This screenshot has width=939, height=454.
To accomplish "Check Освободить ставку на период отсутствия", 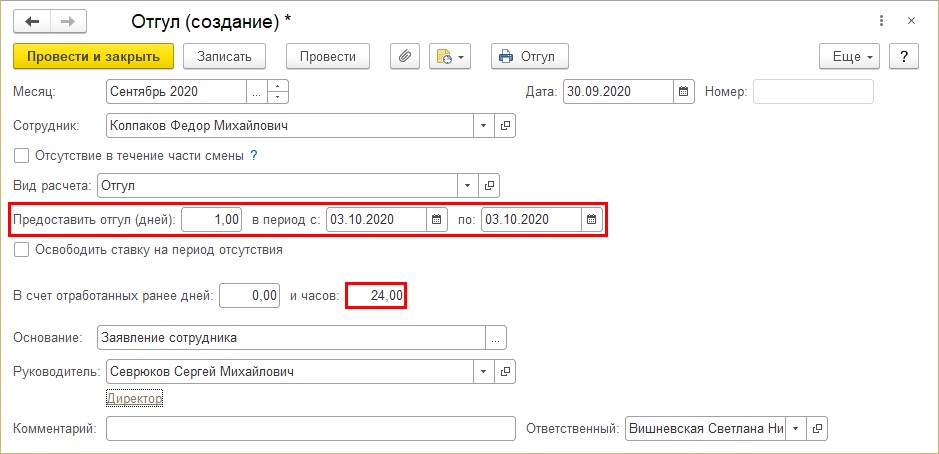I will coord(22,250).
